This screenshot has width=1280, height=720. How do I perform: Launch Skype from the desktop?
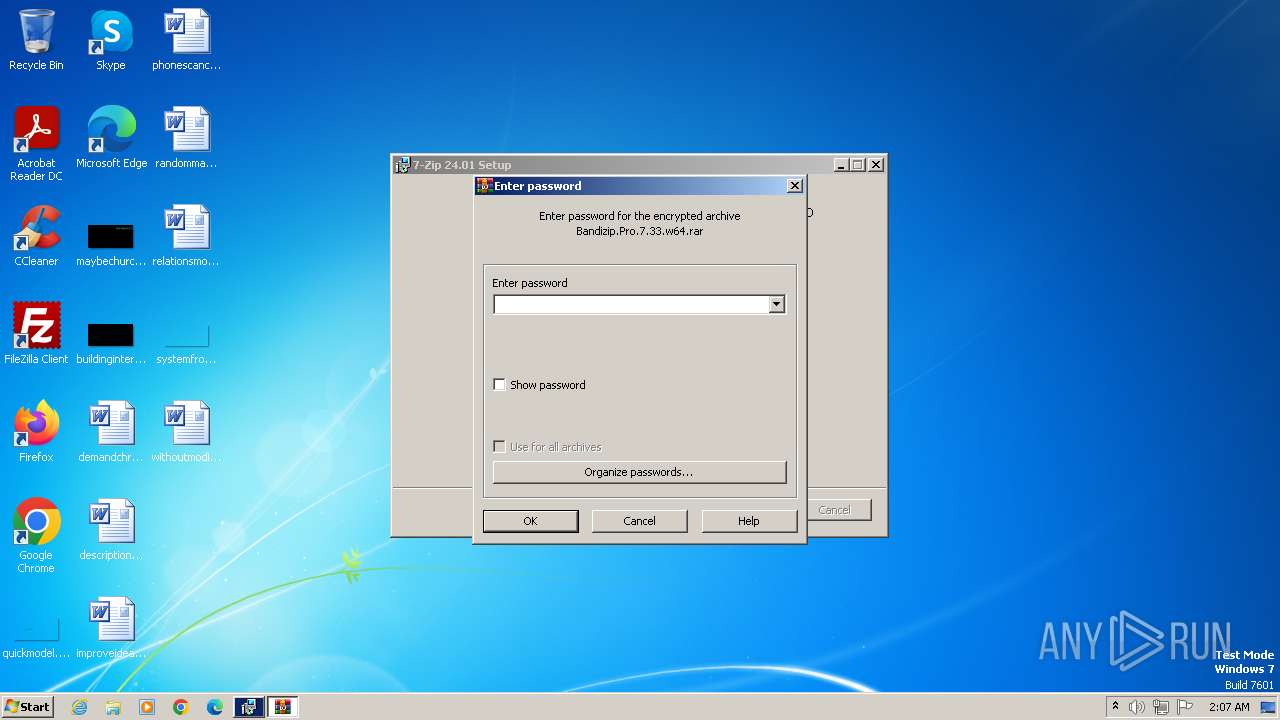(x=110, y=40)
